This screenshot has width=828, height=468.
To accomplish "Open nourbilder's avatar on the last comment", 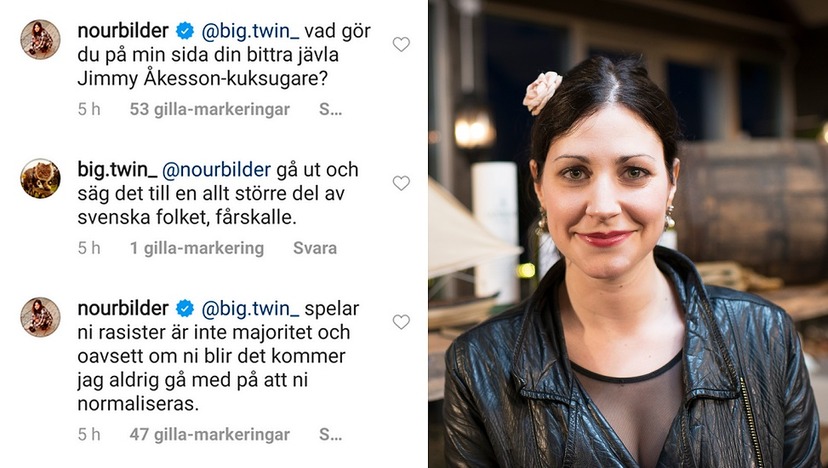I will (x=40, y=317).
